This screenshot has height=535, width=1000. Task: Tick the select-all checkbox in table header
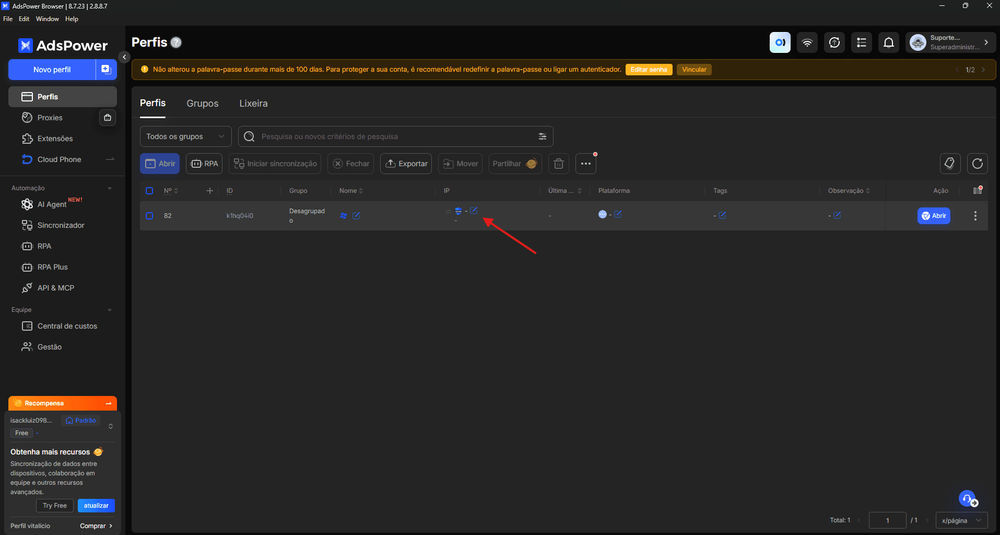(x=149, y=191)
